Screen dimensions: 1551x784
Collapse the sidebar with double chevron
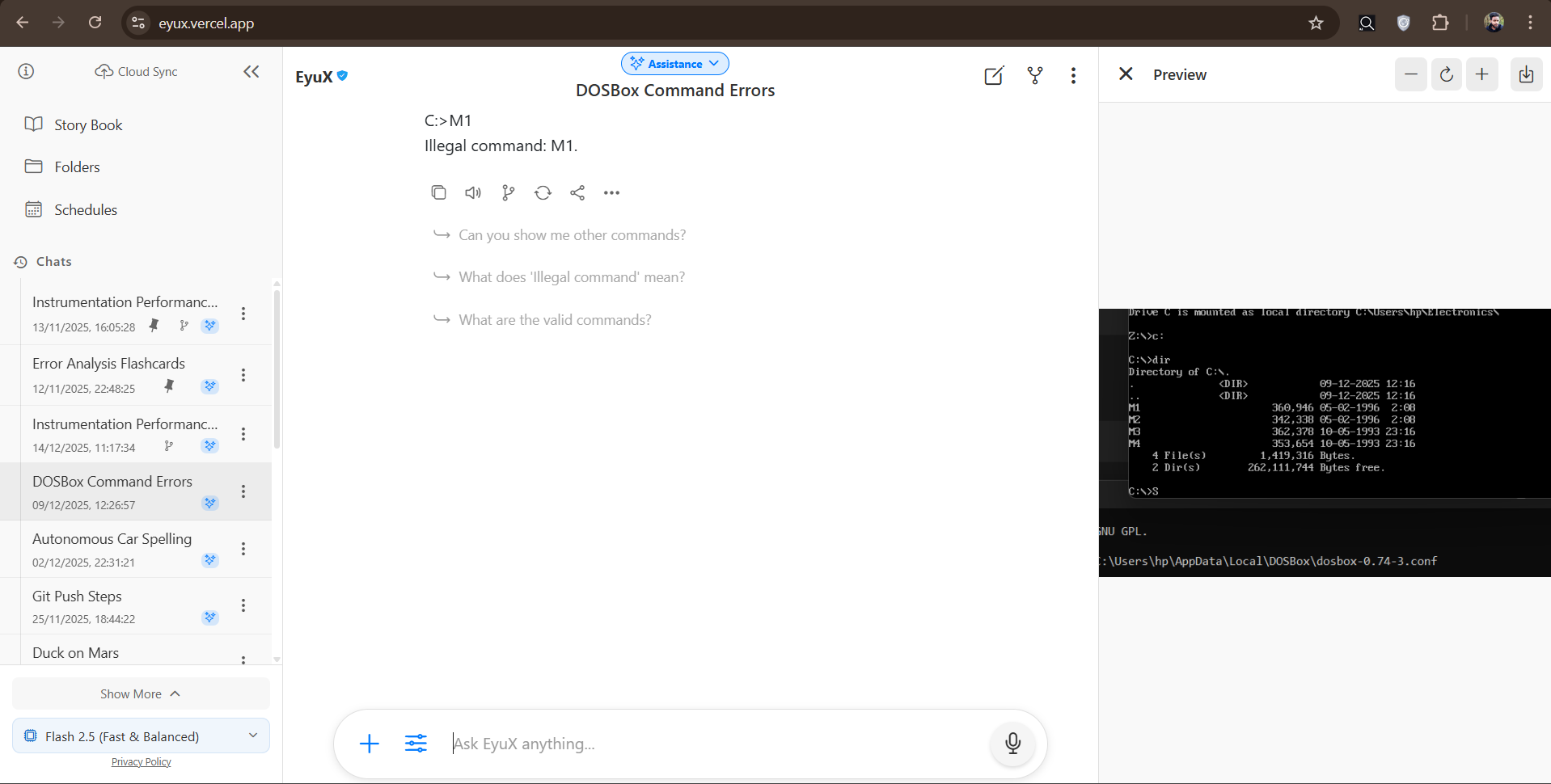251,71
